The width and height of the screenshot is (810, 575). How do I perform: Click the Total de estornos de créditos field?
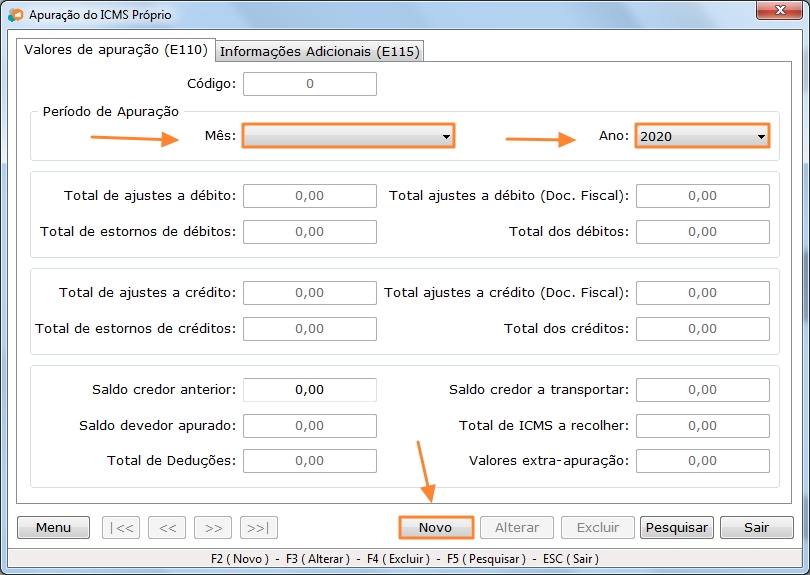310,329
